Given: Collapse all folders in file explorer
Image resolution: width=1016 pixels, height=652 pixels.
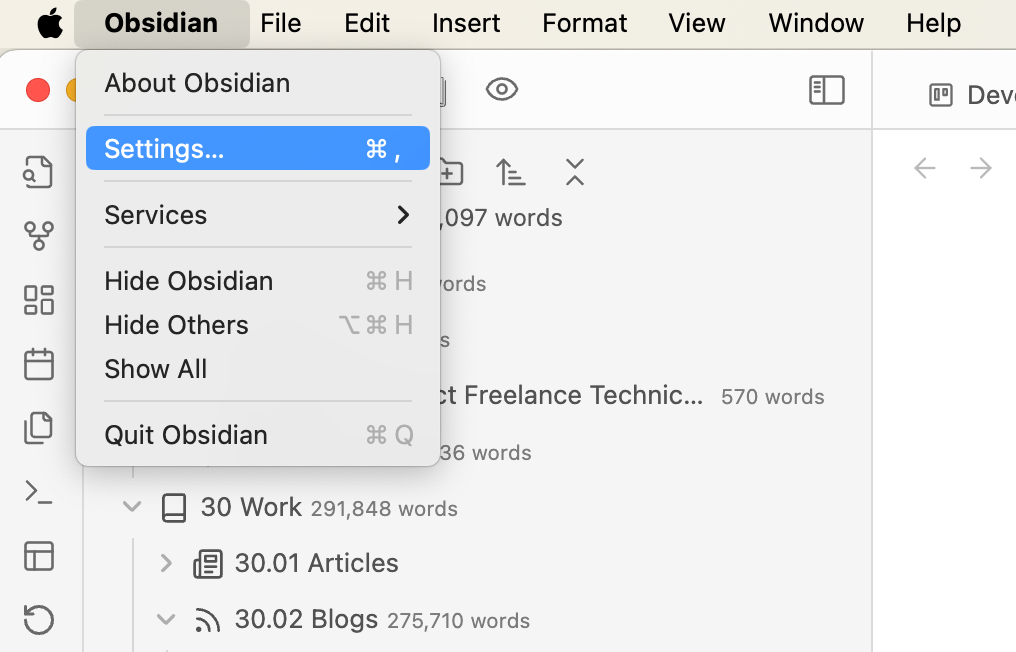Looking at the screenshot, I should pyautogui.click(x=574, y=172).
